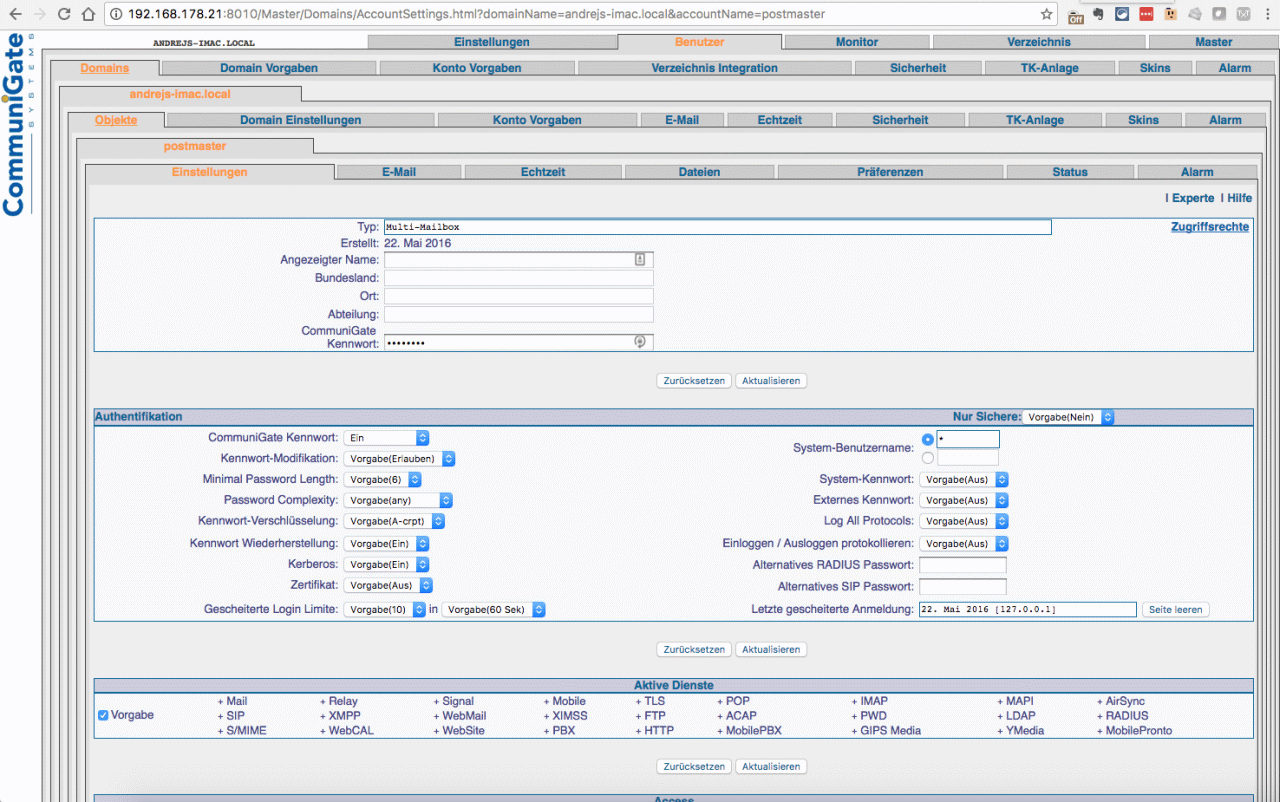Viewport: 1280px width, 802px height.
Task: Click the Experte link
Action: click(x=1193, y=198)
